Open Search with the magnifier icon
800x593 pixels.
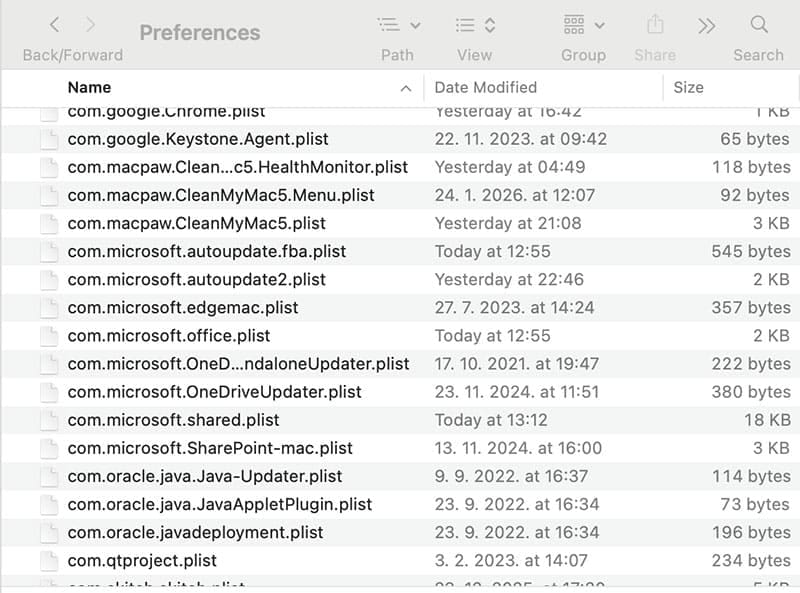pyautogui.click(x=759, y=24)
